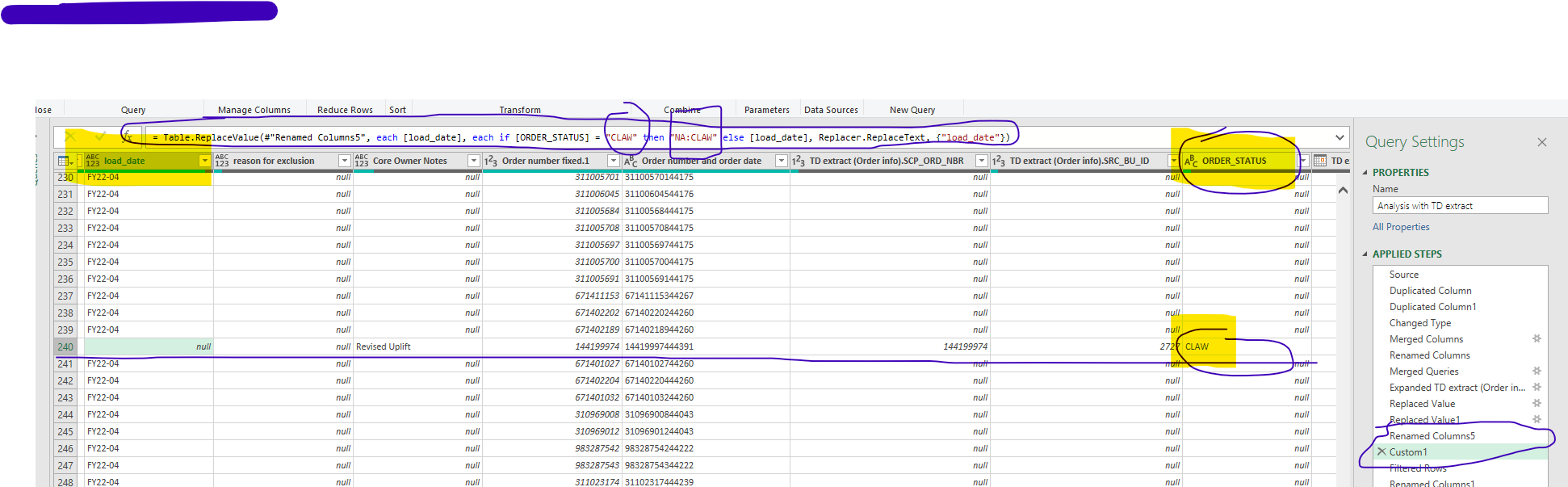Open settings gear for Expanded TD extract step
1568x487 pixels.
click(1537, 387)
